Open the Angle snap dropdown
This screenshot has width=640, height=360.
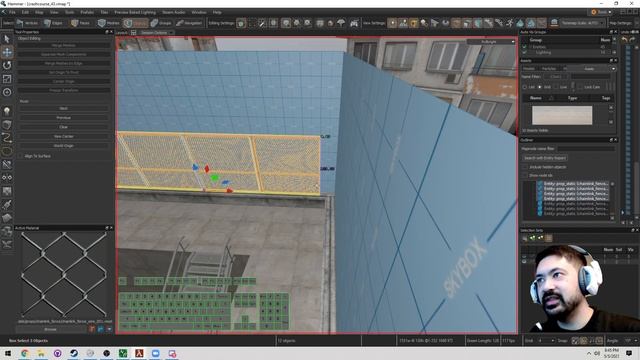click(x=630, y=340)
